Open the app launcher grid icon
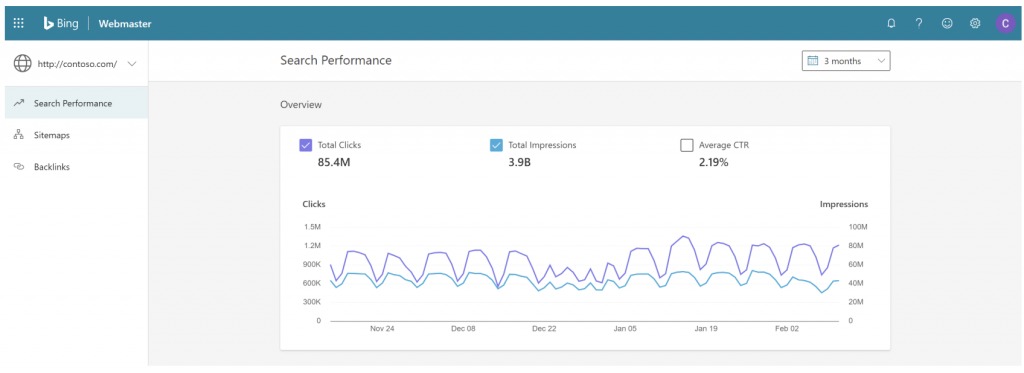The width and height of the screenshot is (1024, 373). click(x=18, y=24)
